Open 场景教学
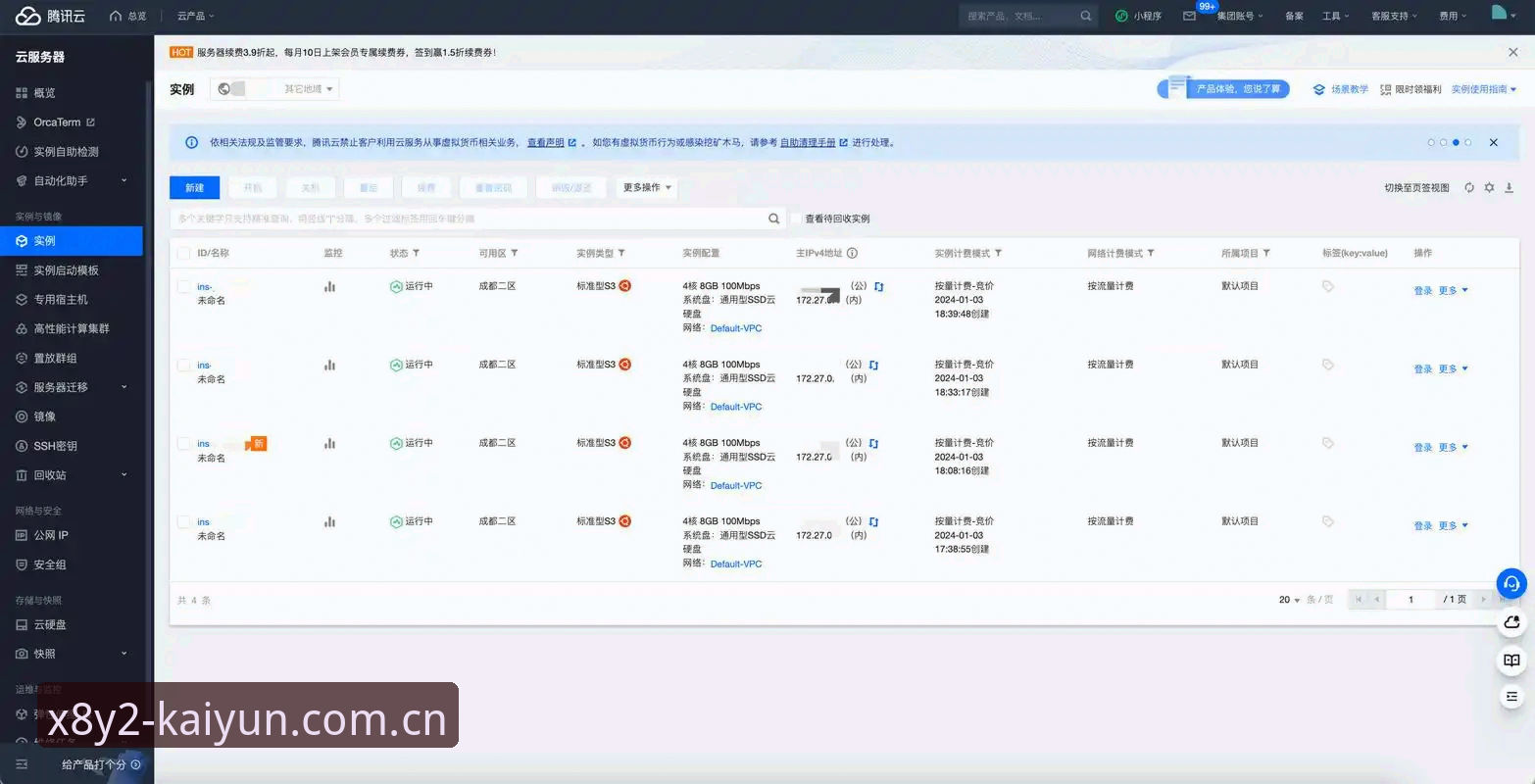This screenshot has width=1535, height=784. click(1341, 89)
